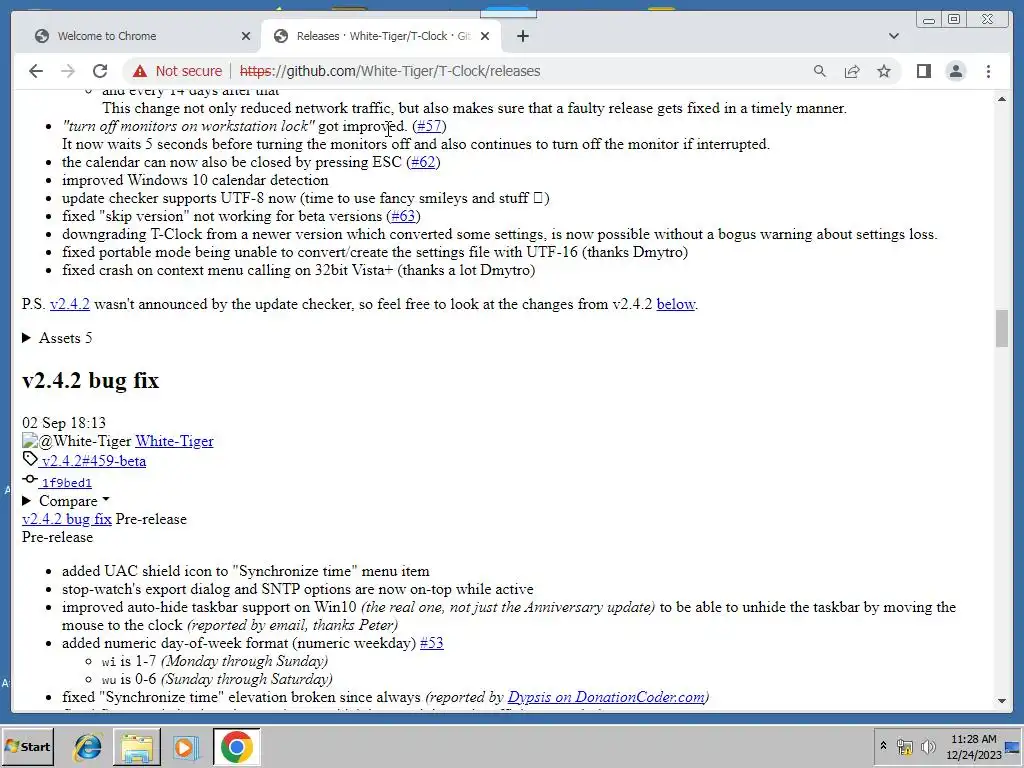Screen dimensions: 1024x768
Task: Click the network tray icon
Action: pyautogui.click(x=904, y=746)
